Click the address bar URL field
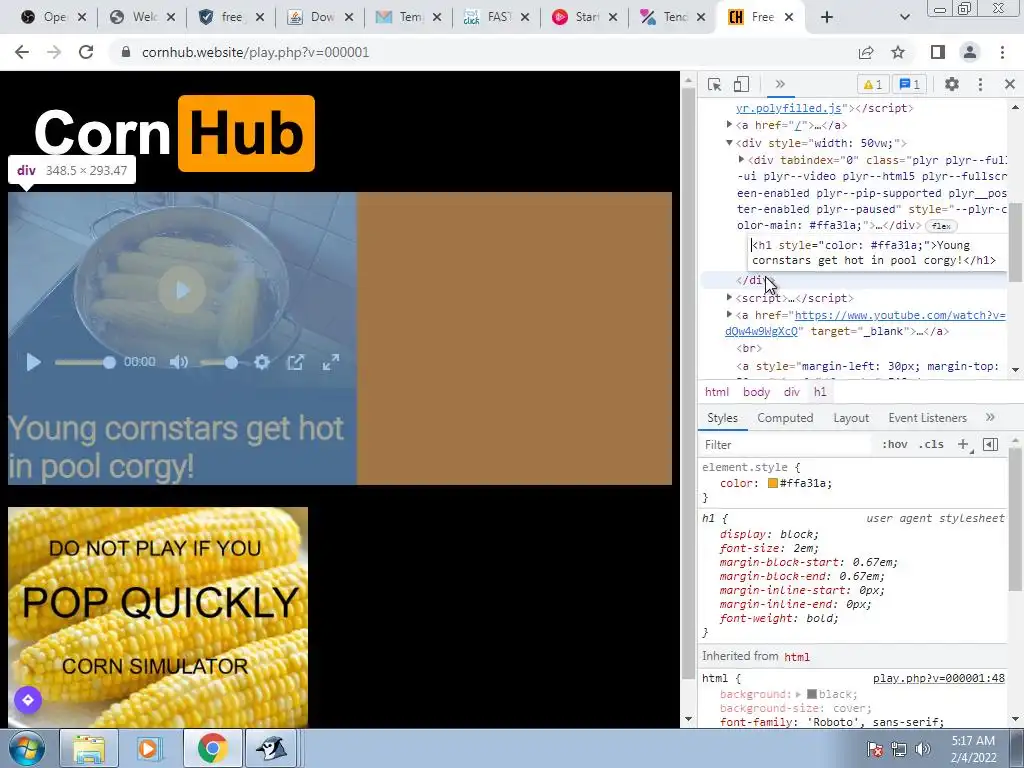Screen dimensions: 1024x768 pos(483,52)
